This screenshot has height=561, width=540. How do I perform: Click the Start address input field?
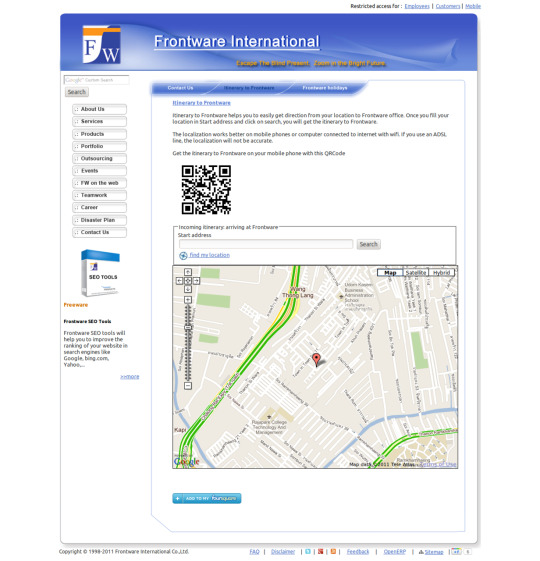[x=266, y=244]
